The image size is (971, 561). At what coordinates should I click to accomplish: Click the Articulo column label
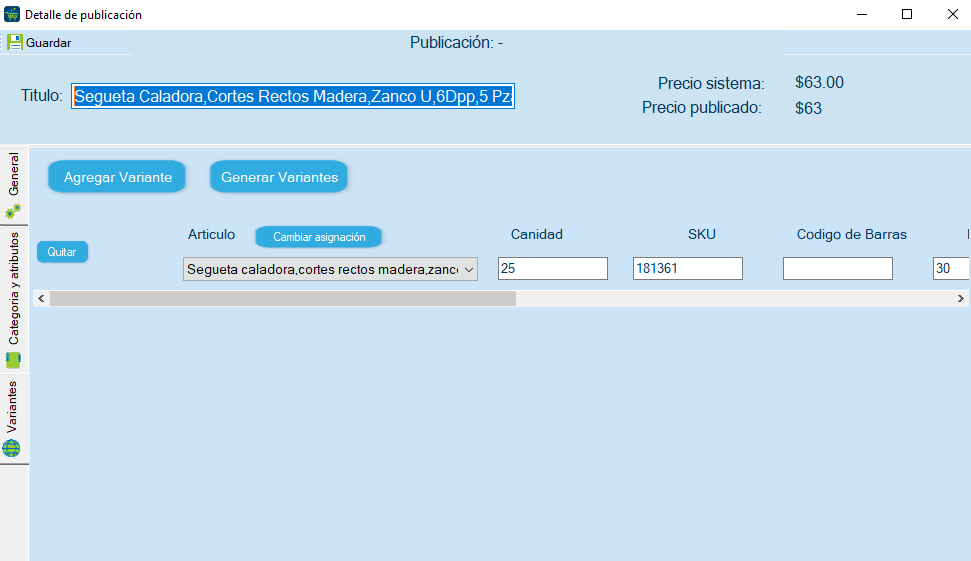(x=211, y=234)
